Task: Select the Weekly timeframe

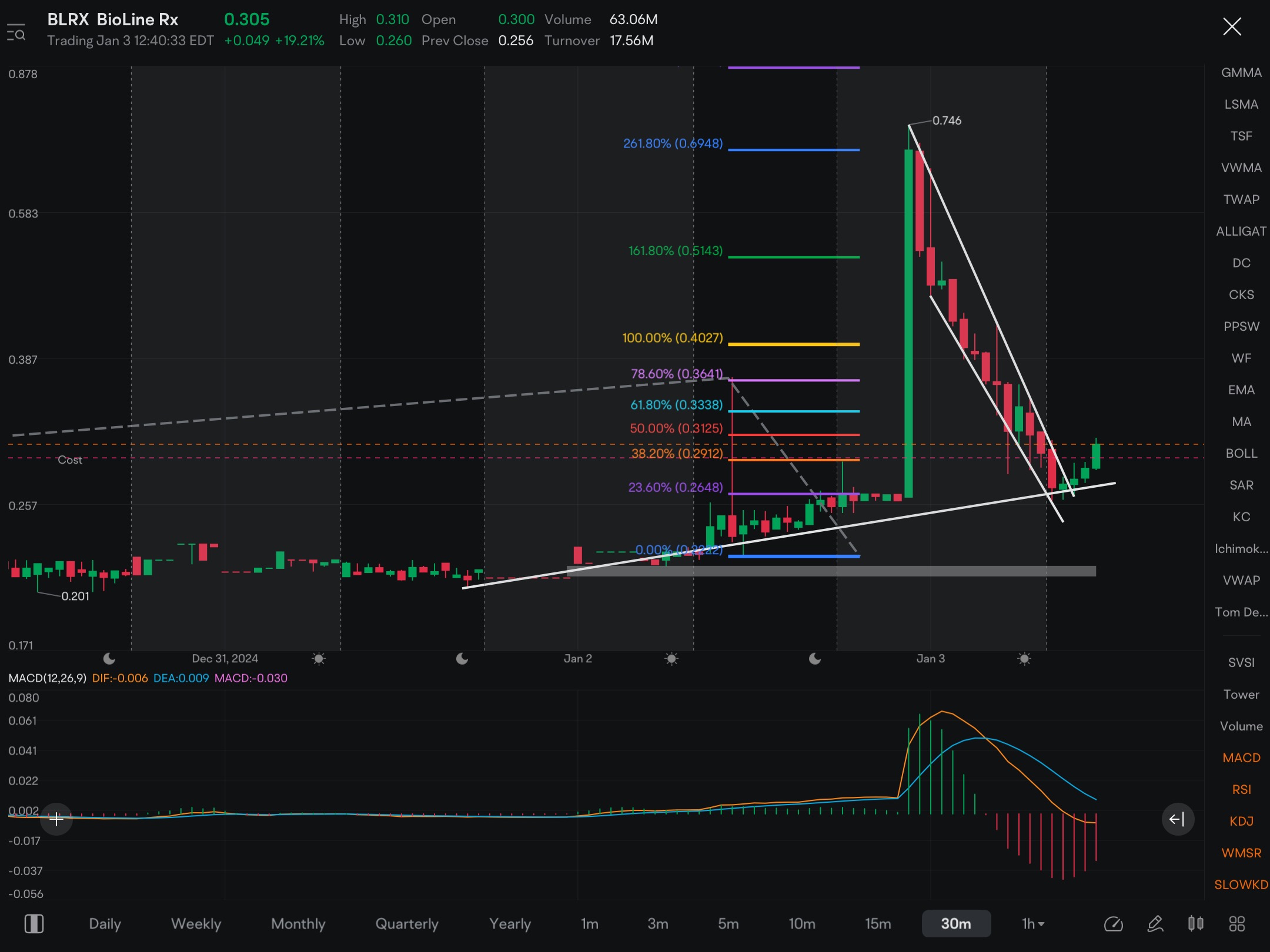Action: (196, 924)
